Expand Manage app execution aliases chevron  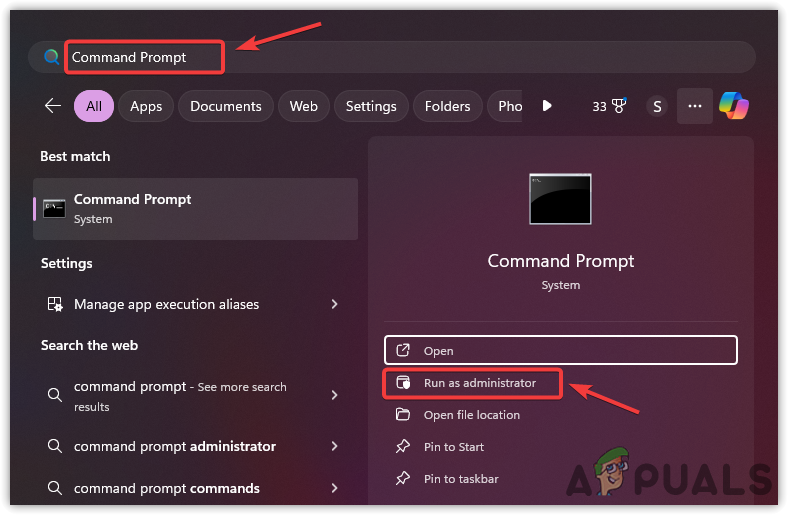point(334,304)
